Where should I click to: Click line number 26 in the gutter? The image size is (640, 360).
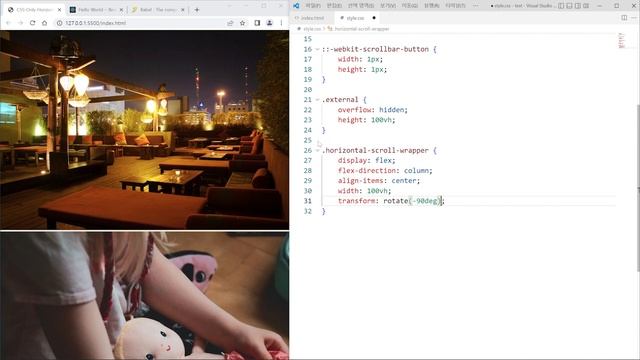tap(308, 150)
